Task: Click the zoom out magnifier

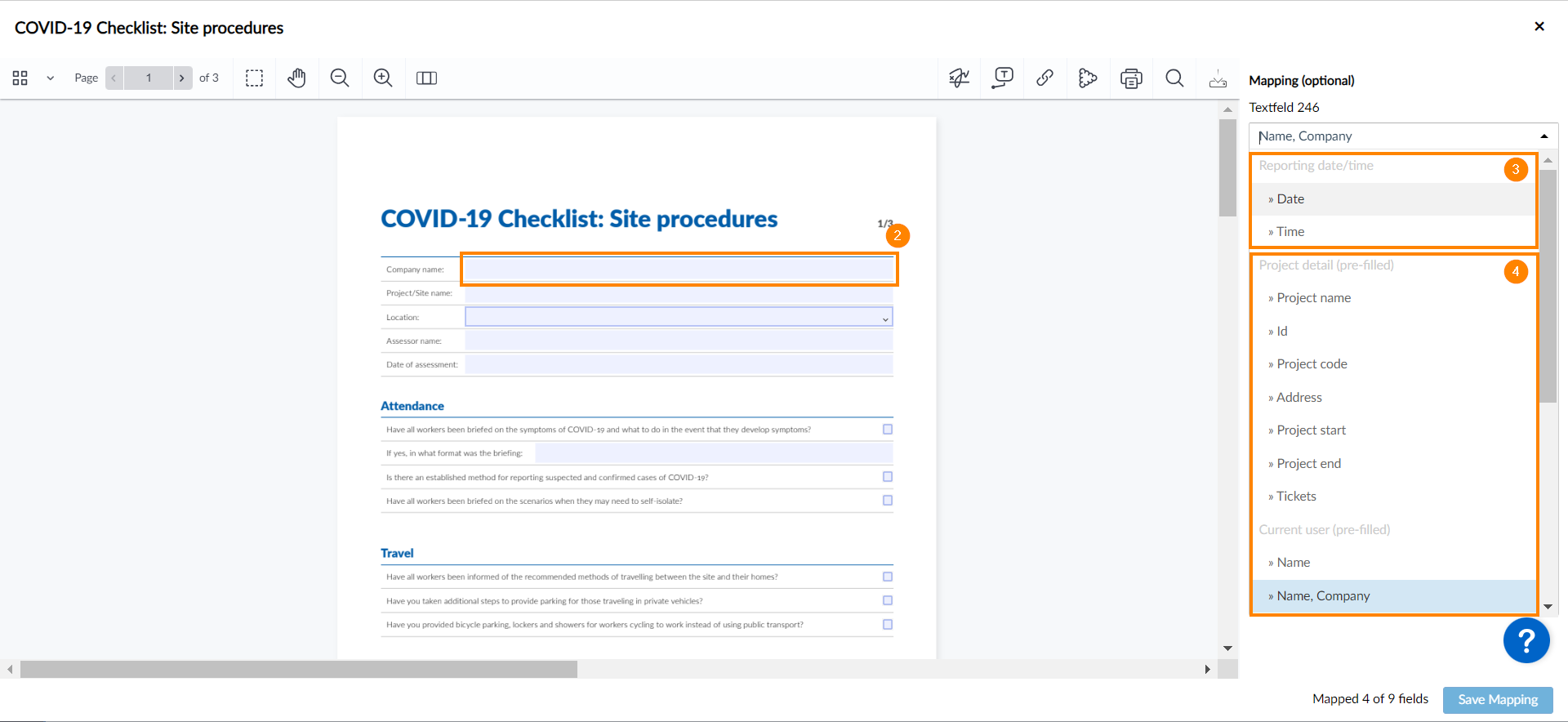Action: 340,78
